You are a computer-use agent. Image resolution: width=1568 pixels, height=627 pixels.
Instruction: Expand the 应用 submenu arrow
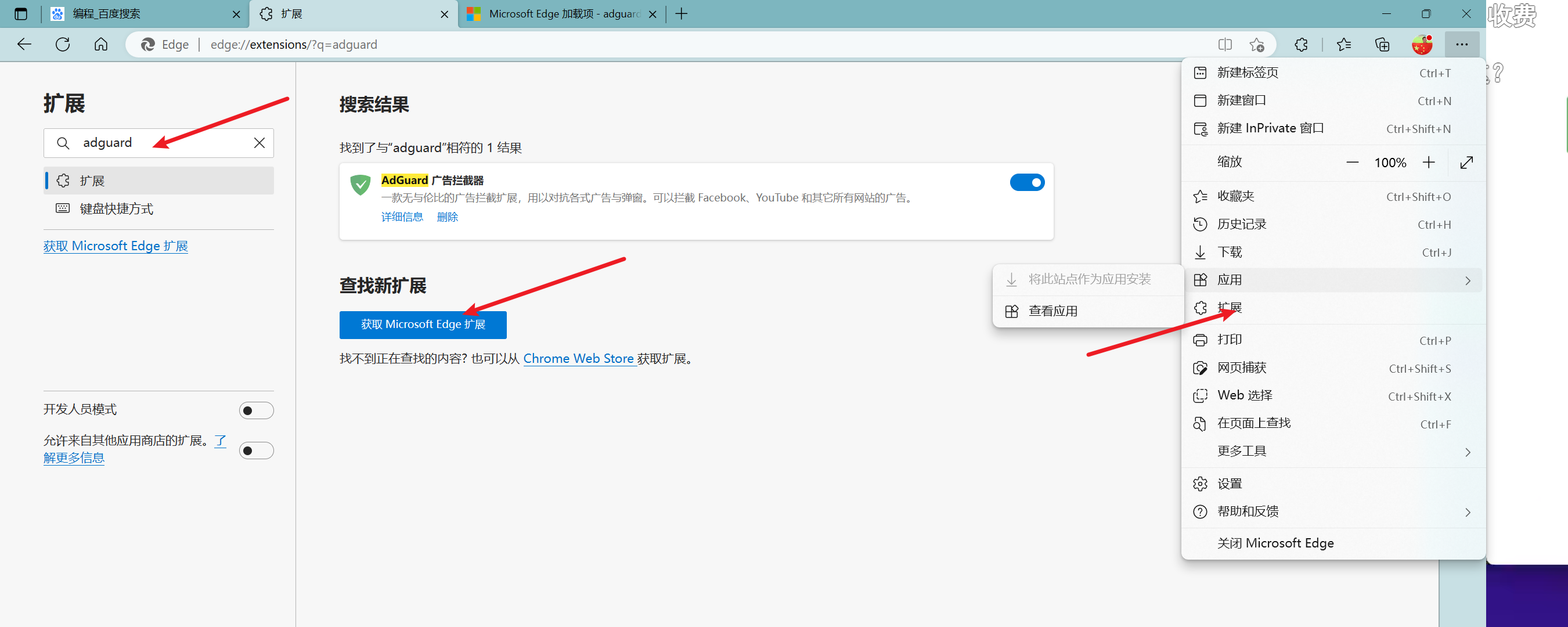coord(1468,280)
